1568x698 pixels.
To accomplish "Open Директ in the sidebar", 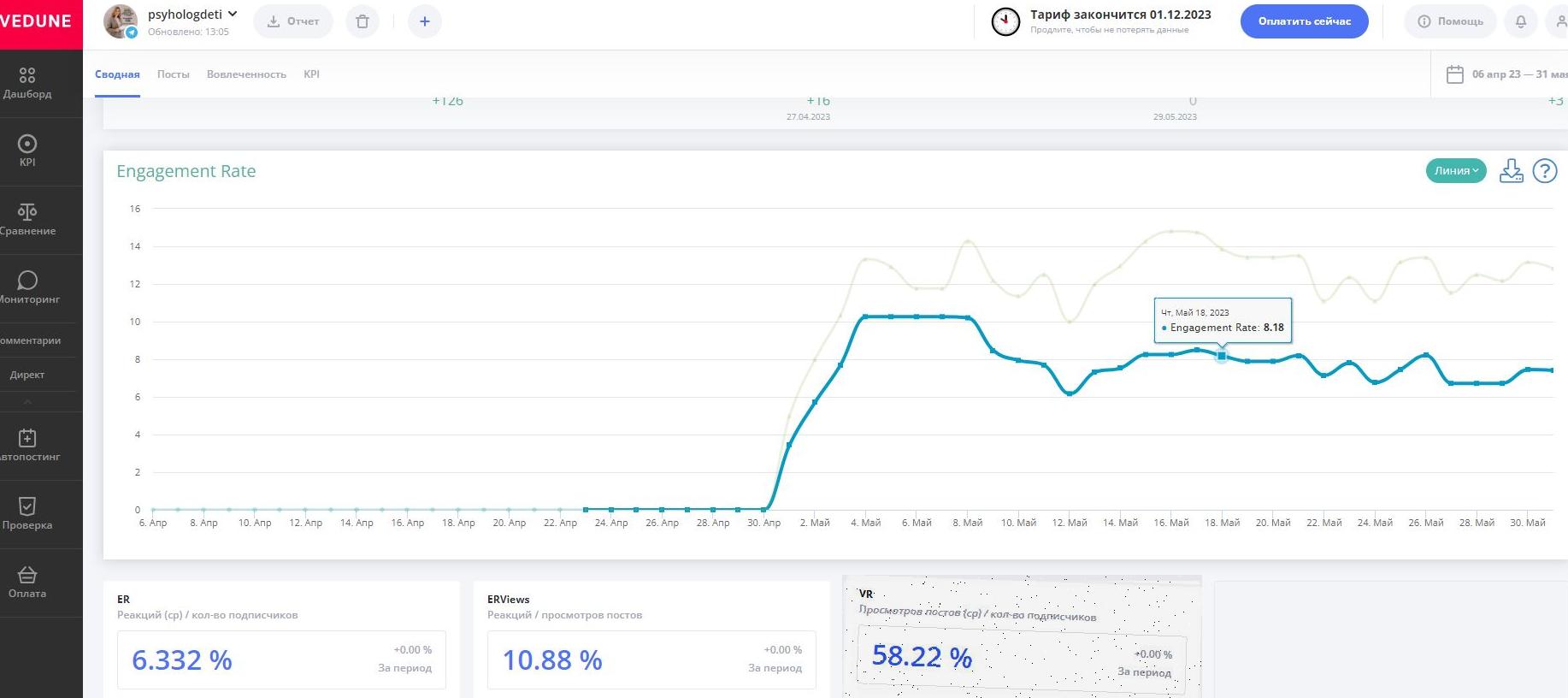I will tap(27, 375).
